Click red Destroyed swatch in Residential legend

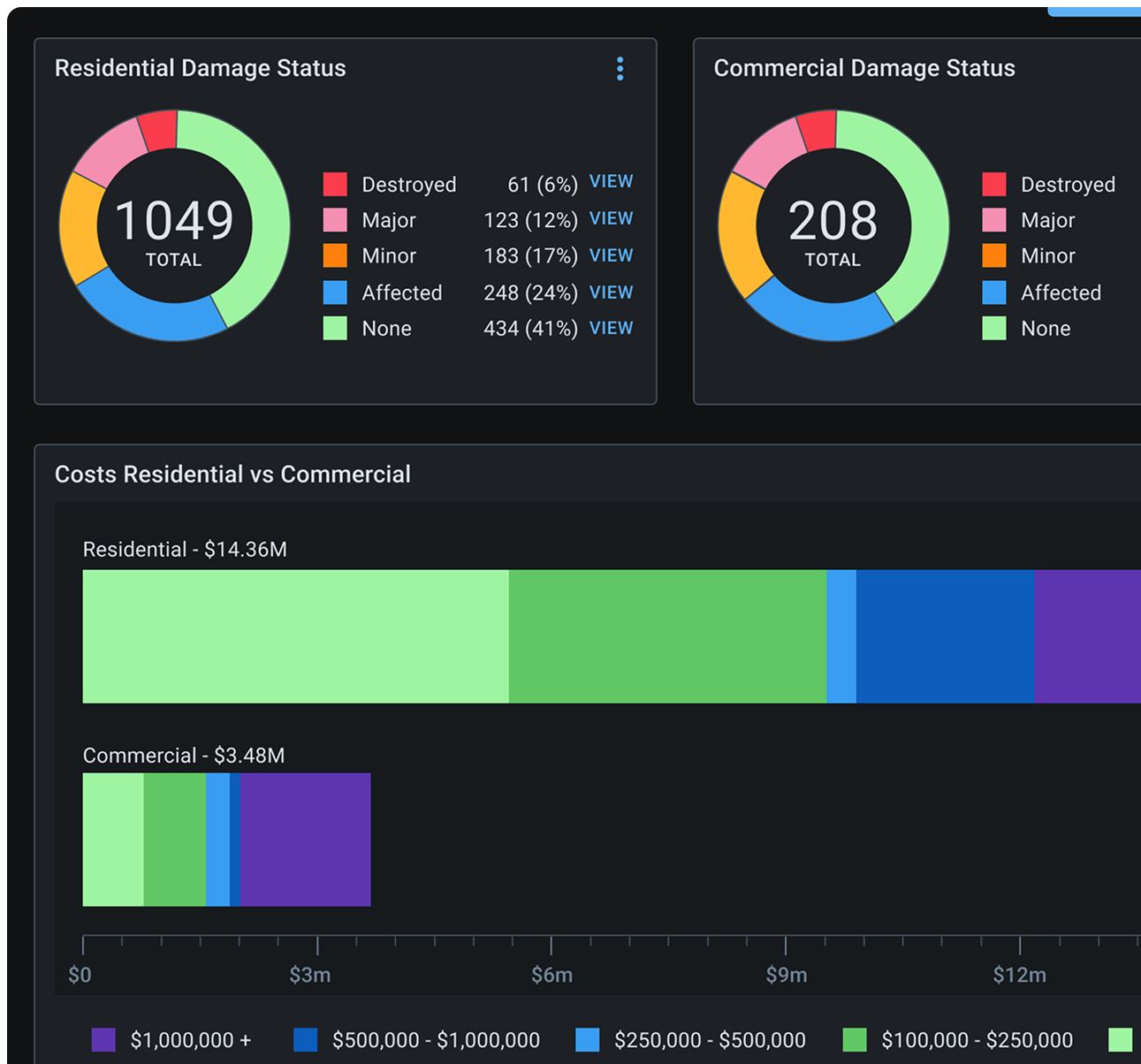(335, 184)
